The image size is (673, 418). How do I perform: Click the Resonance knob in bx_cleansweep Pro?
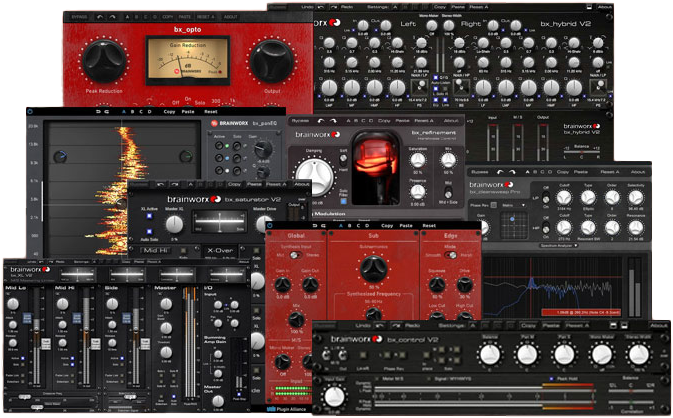(636, 227)
